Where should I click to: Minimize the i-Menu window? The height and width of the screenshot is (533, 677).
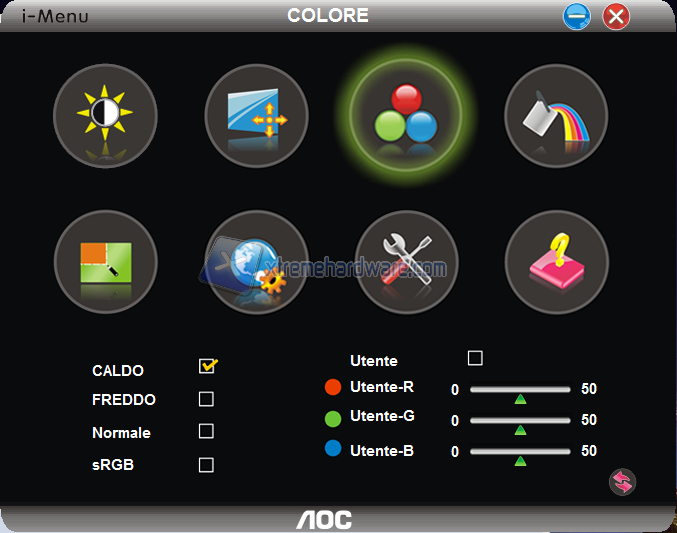pyautogui.click(x=576, y=16)
